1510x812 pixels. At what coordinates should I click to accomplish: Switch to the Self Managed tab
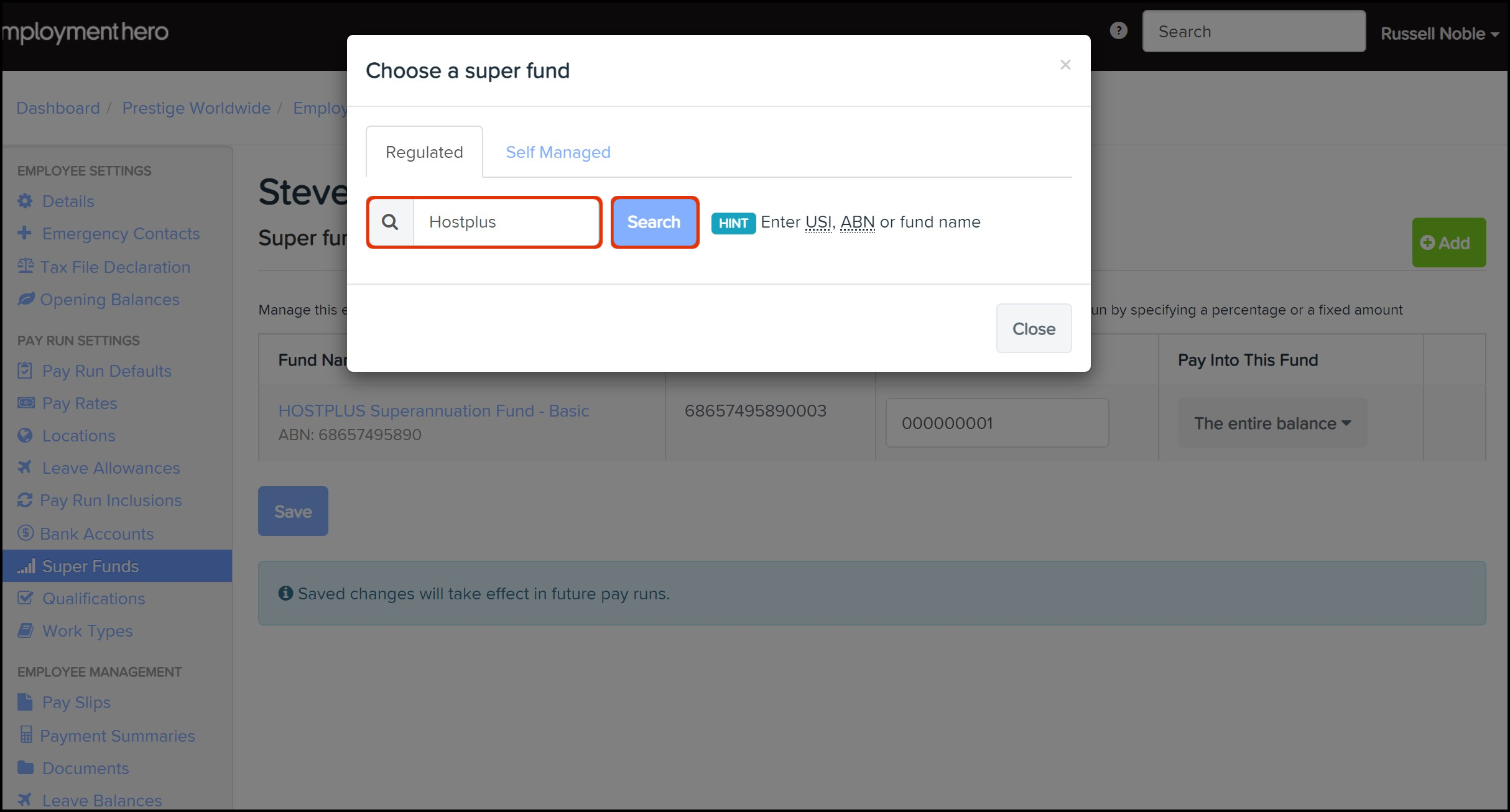pyautogui.click(x=558, y=152)
